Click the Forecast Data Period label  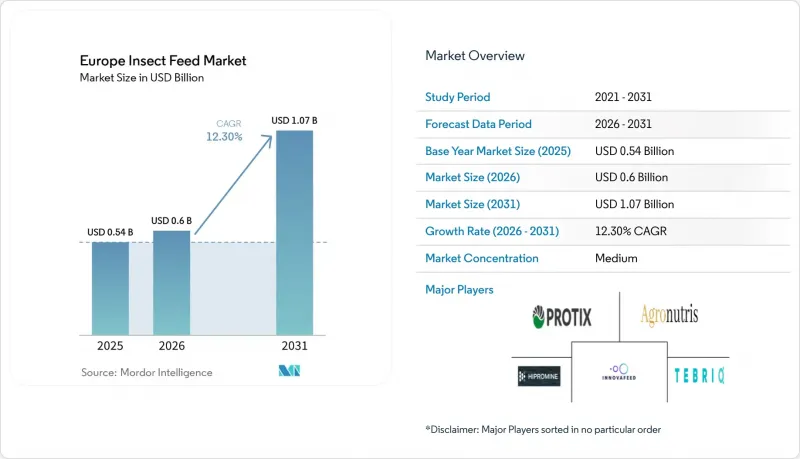[478, 124]
